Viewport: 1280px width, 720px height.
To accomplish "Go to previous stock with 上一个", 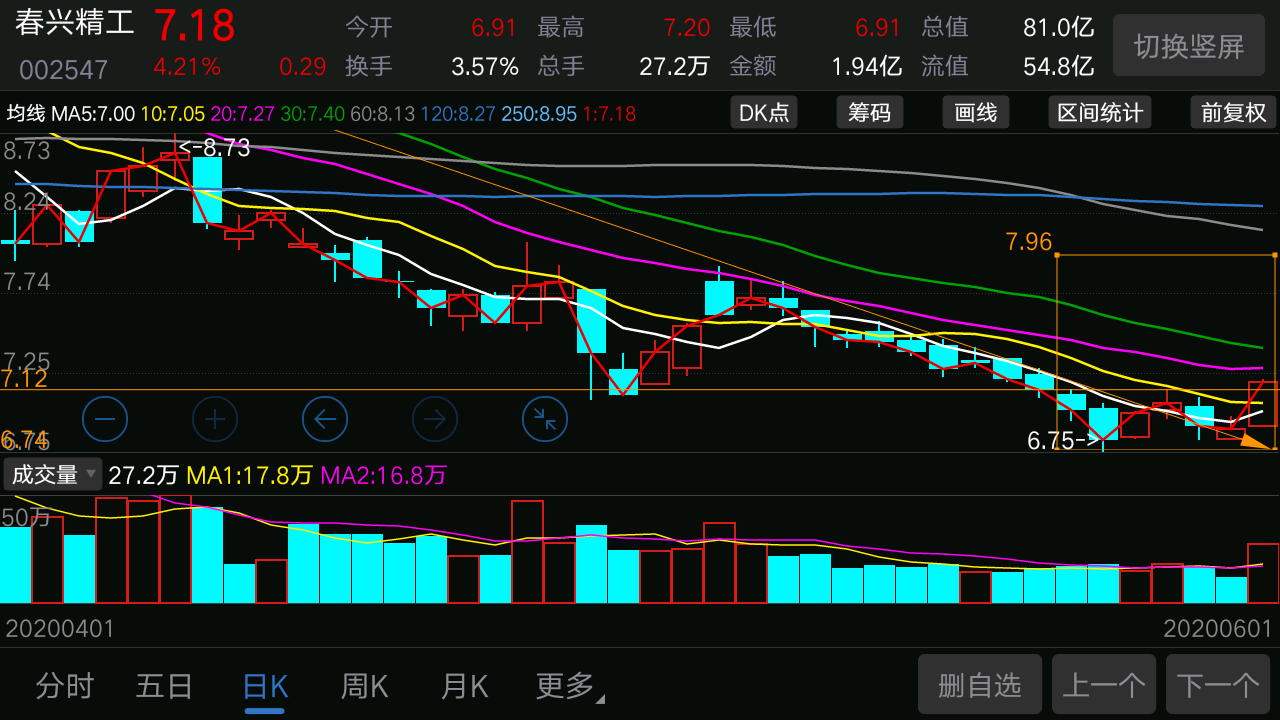I will (x=1104, y=685).
